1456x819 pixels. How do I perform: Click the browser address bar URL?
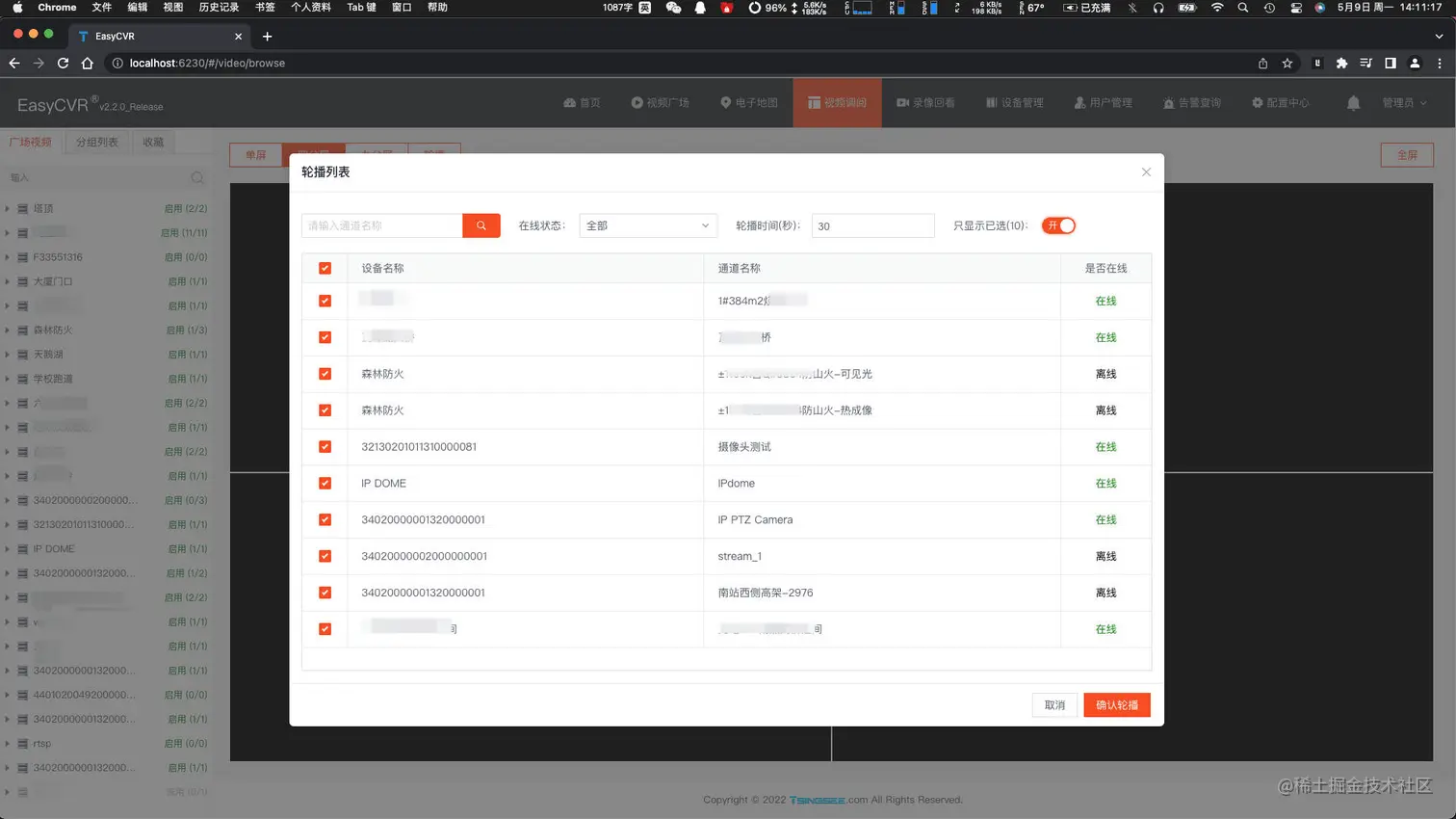(207, 64)
